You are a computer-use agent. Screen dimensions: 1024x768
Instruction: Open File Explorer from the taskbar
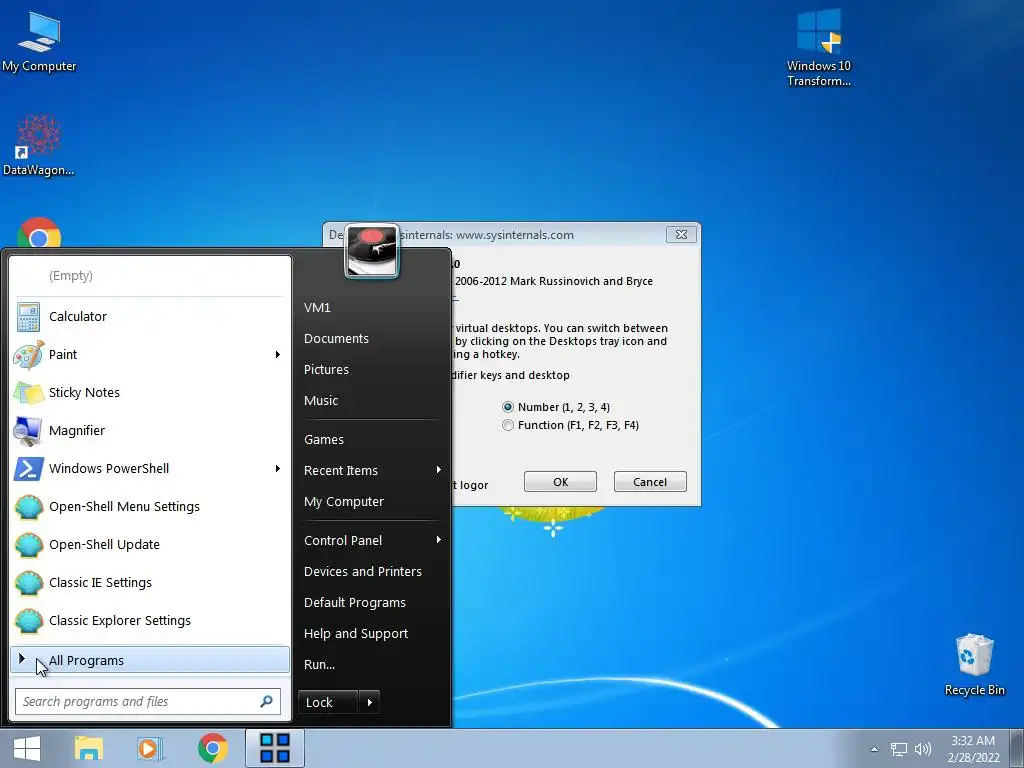tap(88, 748)
